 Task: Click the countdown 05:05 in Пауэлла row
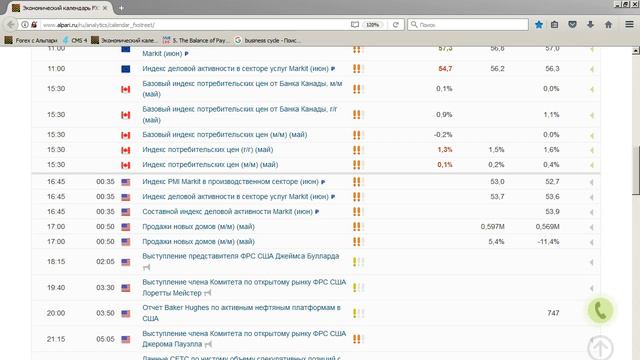[x=105, y=339]
